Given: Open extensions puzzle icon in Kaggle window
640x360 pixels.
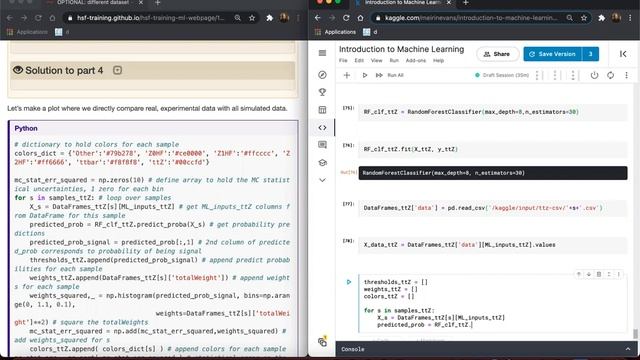Looking at the screenshot, I should tap(602, 18).
